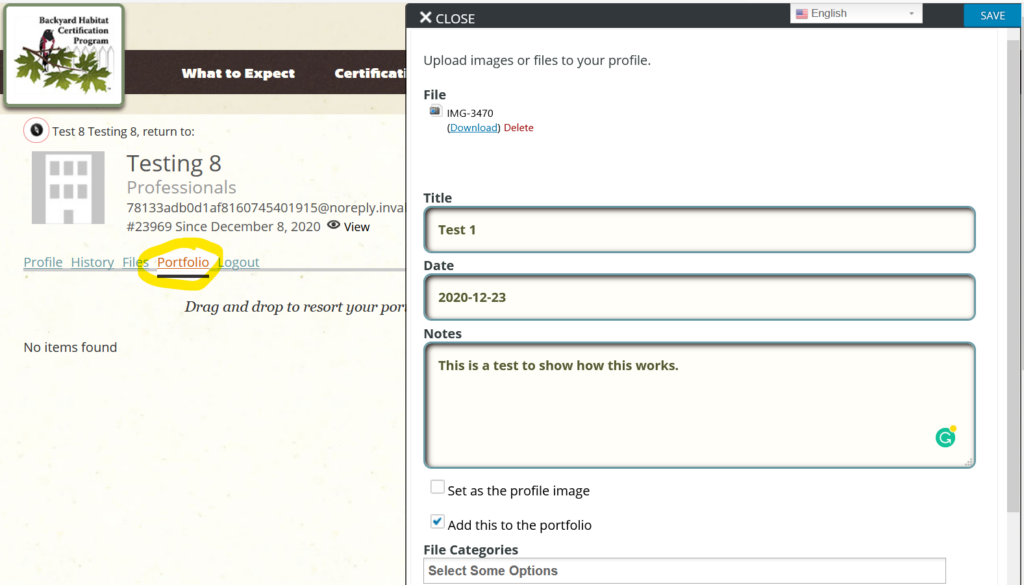Open the English language dropdown

(856, 14)
